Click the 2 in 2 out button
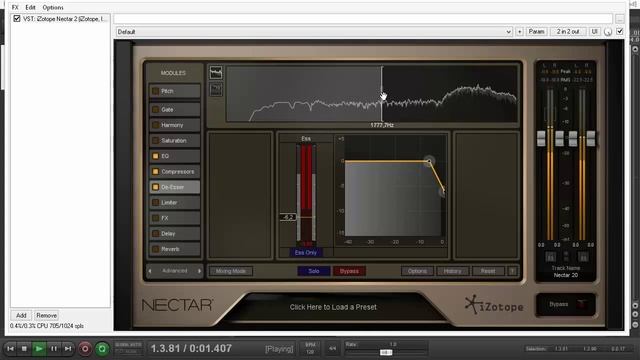Image resolution: width=640 pixels, height=360 pixels. click(x=568, y=31)
